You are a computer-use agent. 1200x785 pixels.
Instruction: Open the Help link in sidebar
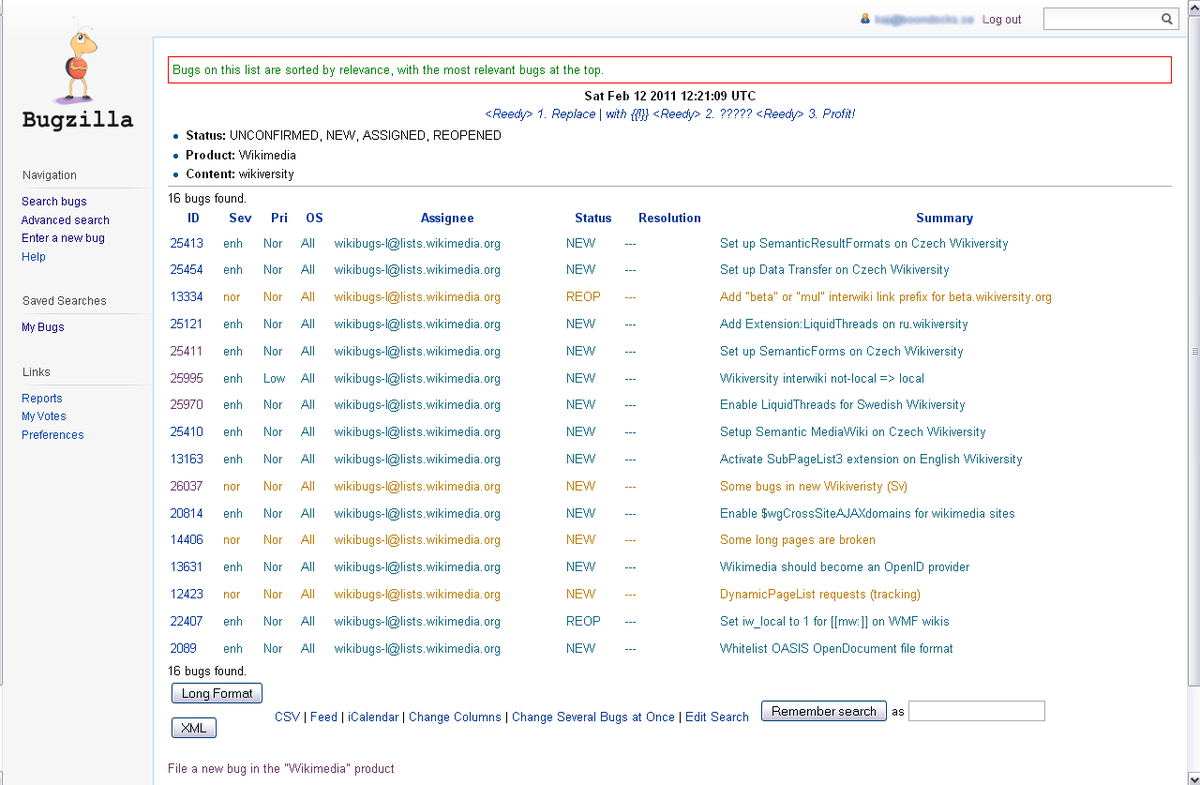coord(34,257)
